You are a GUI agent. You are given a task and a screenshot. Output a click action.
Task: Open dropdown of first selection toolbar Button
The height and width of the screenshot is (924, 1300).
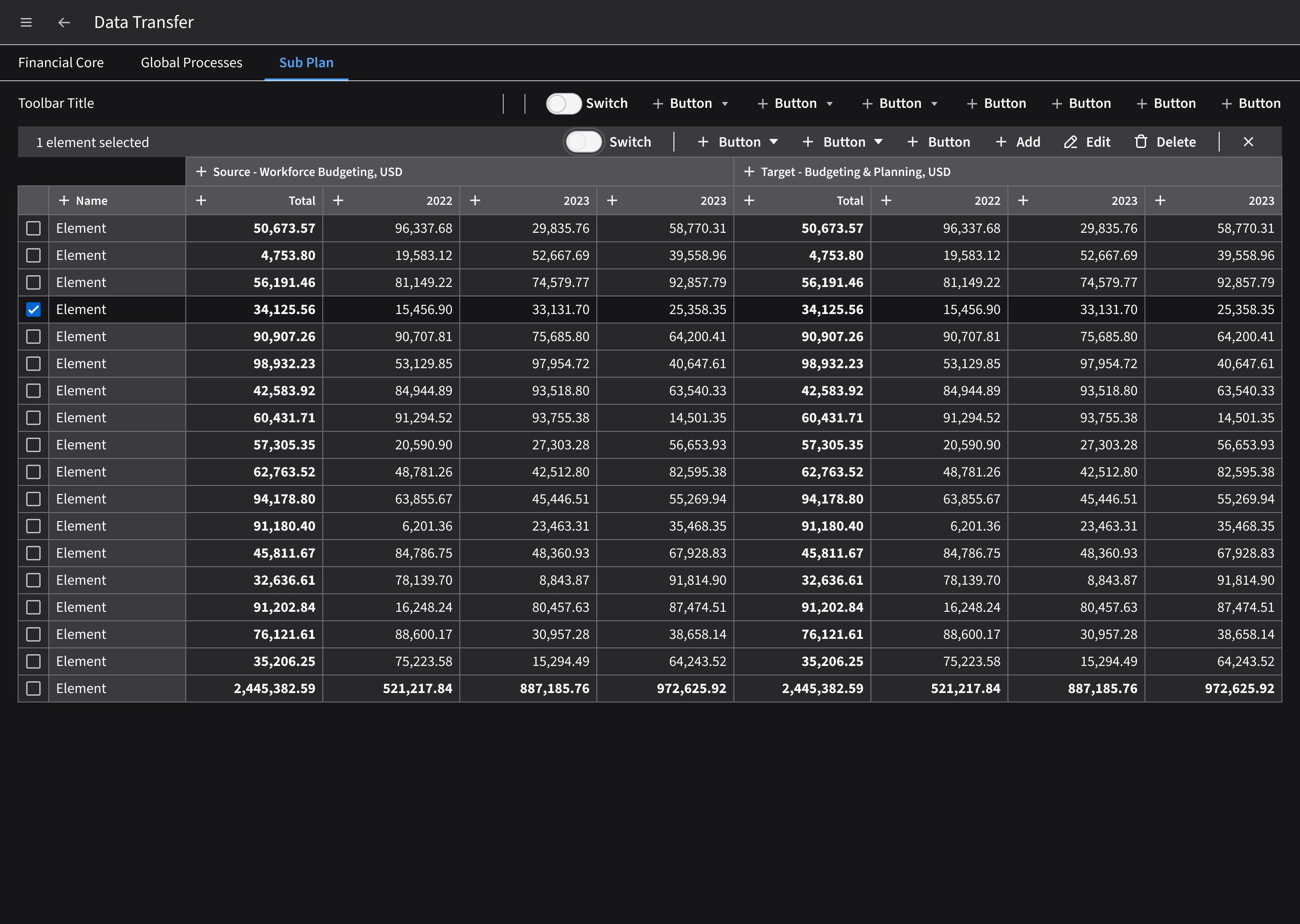(x=774, y=142)
